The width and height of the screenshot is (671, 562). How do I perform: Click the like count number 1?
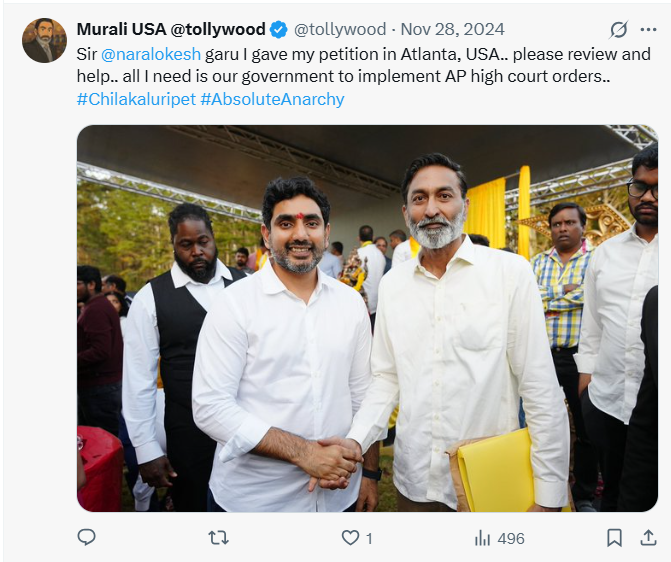pyautogui.click(x=369, y=538)
